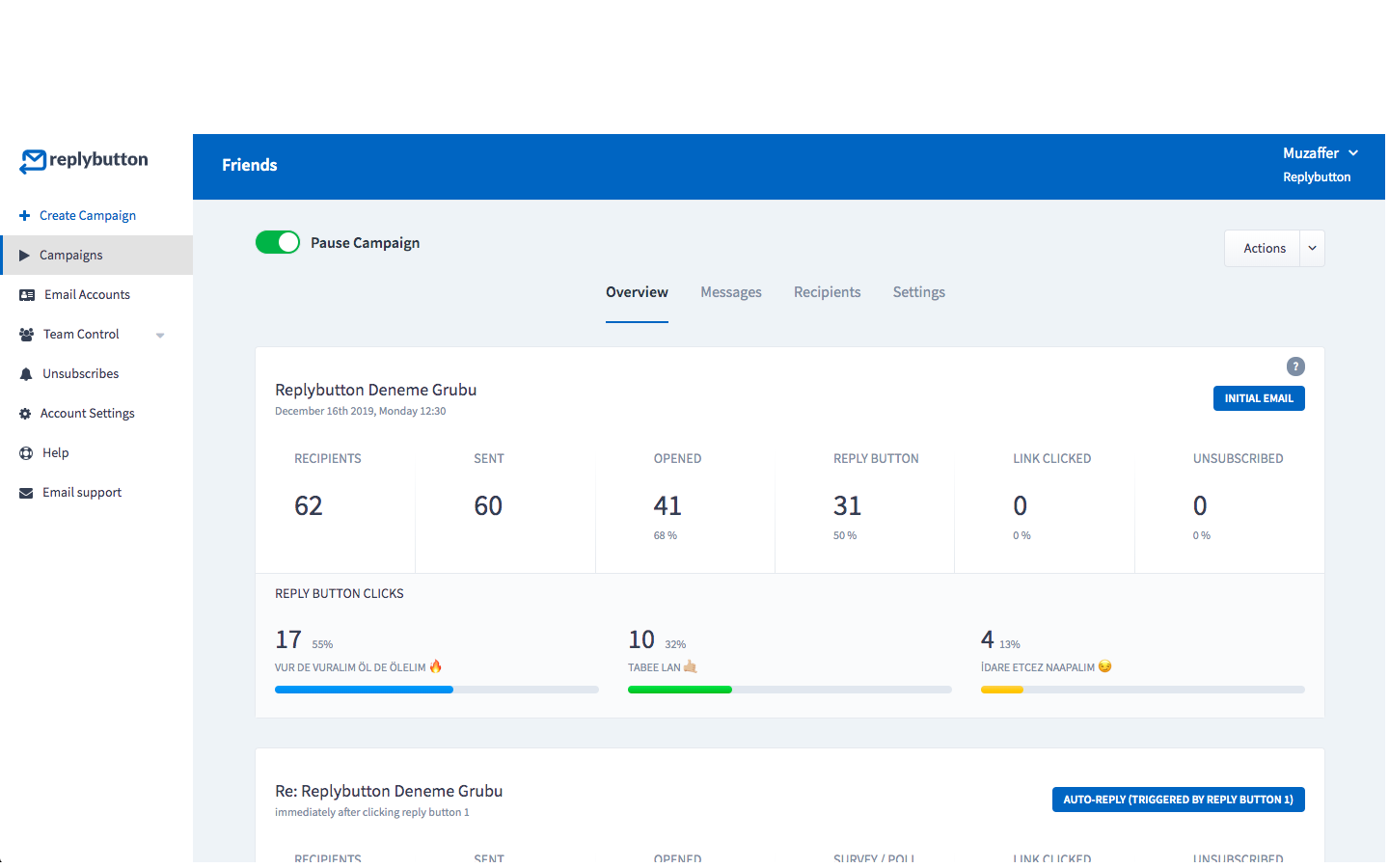Viewport: 1389px width, 868px height.
Task: Open the Settings tab
Action: (x=918, y=292)
